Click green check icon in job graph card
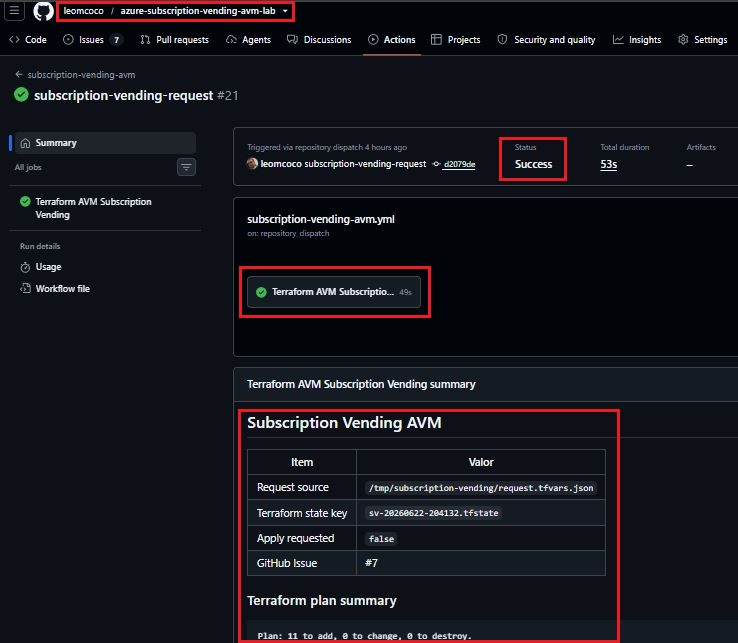Screen dimensions: 738x643 tap(261, 292)
